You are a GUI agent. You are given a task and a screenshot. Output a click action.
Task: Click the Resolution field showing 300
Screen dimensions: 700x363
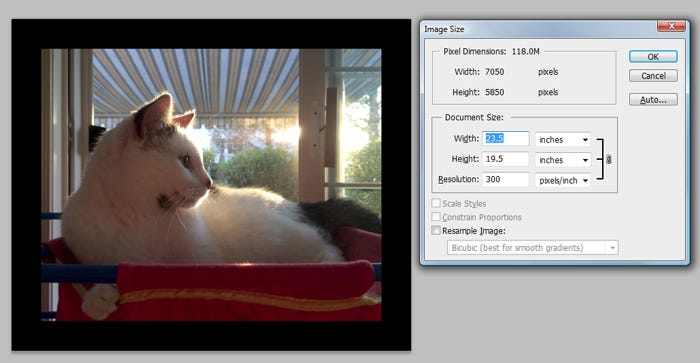(506, 179)
